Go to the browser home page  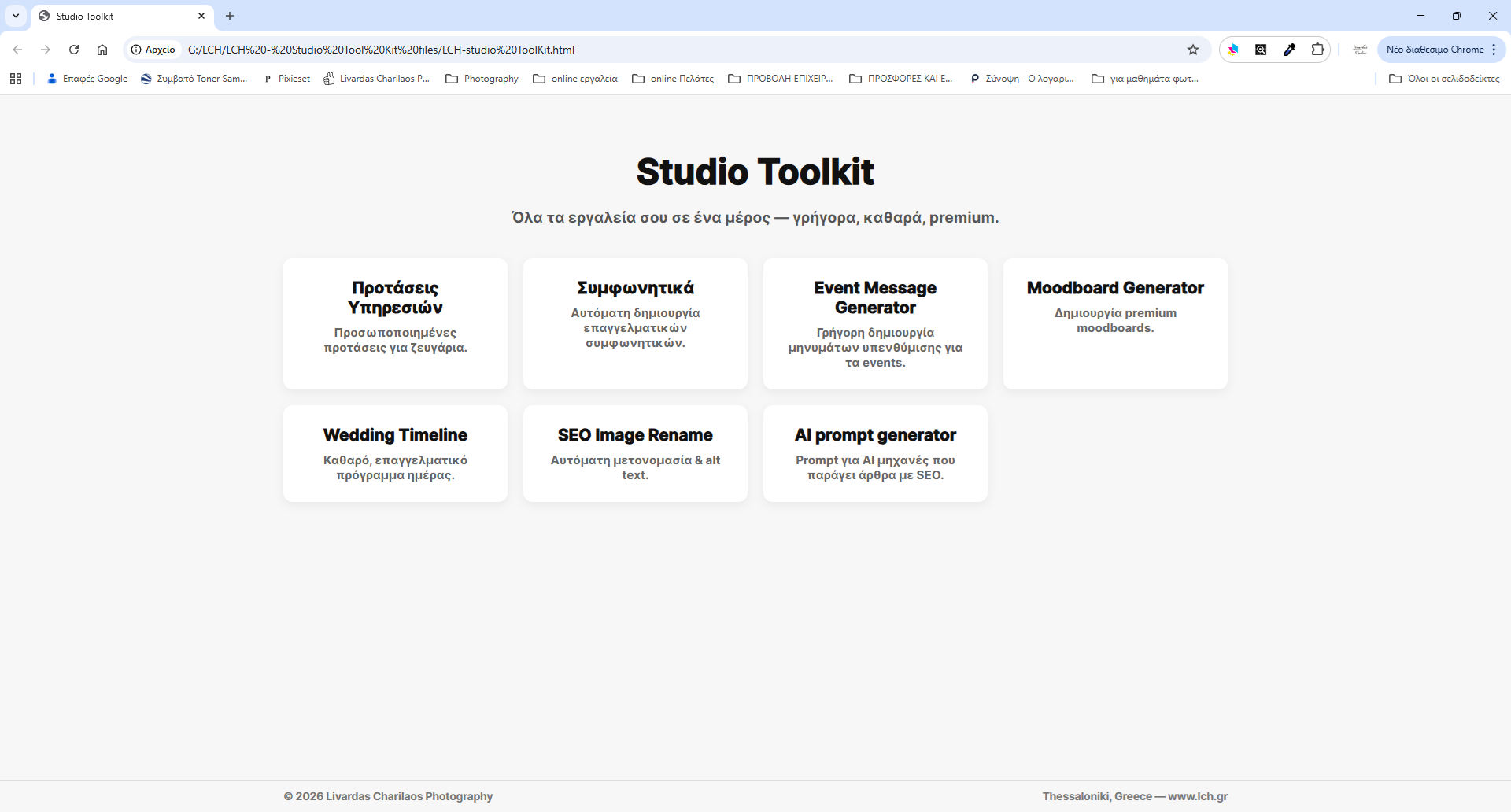pyautogui.click(x=102, y=50)
